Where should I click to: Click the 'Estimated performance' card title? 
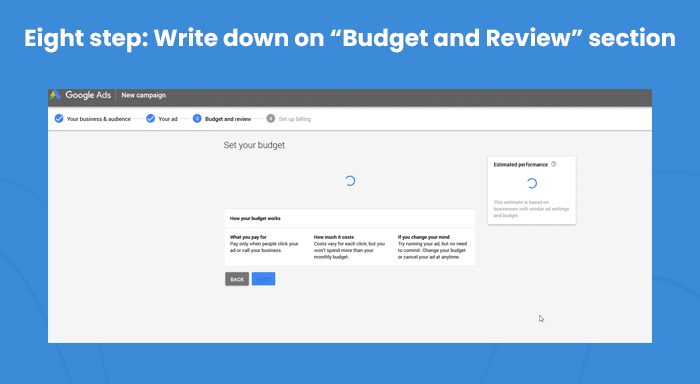[521, 164]
